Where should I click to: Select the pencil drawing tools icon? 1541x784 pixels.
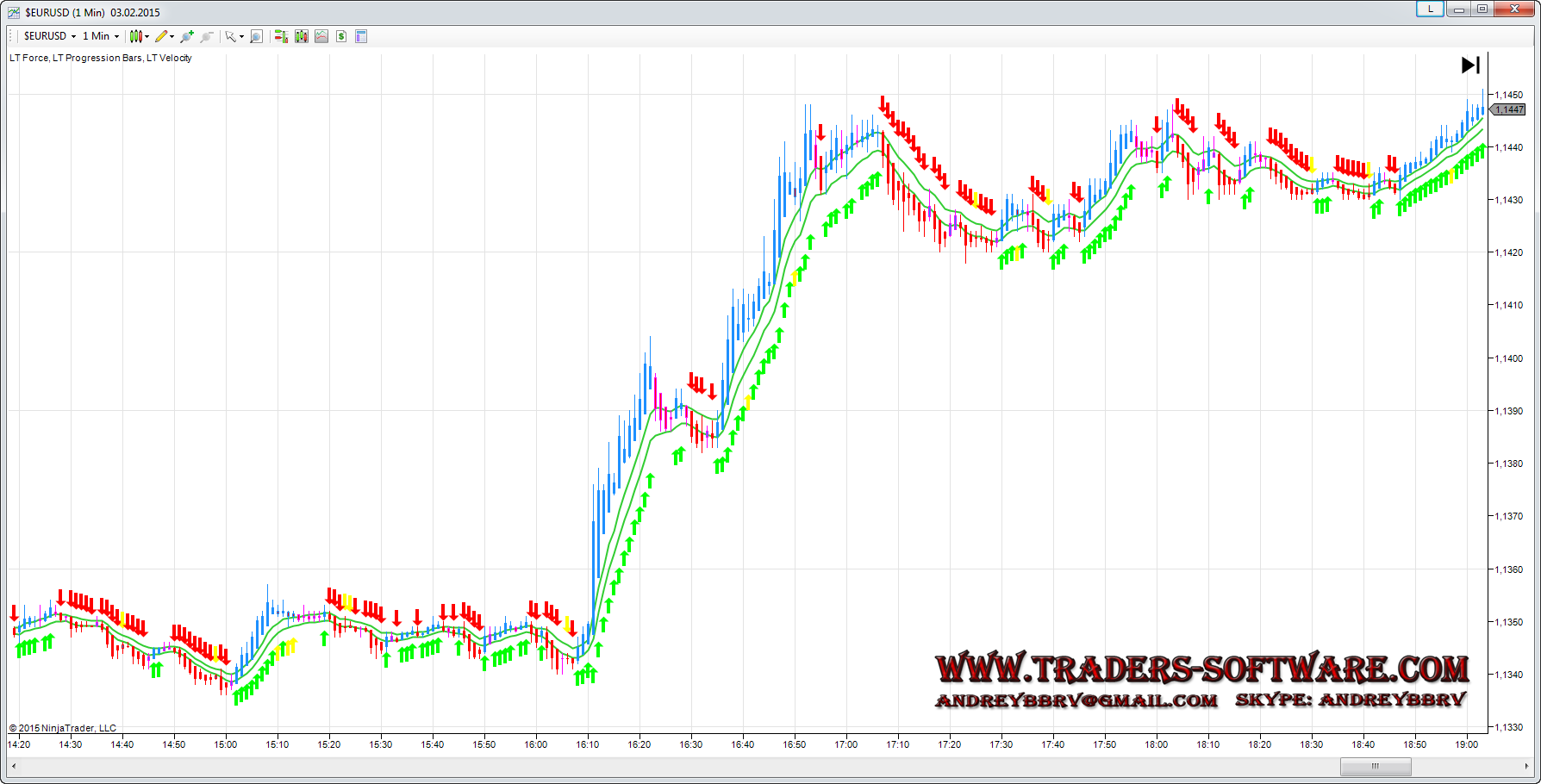(x=161, y=36)
